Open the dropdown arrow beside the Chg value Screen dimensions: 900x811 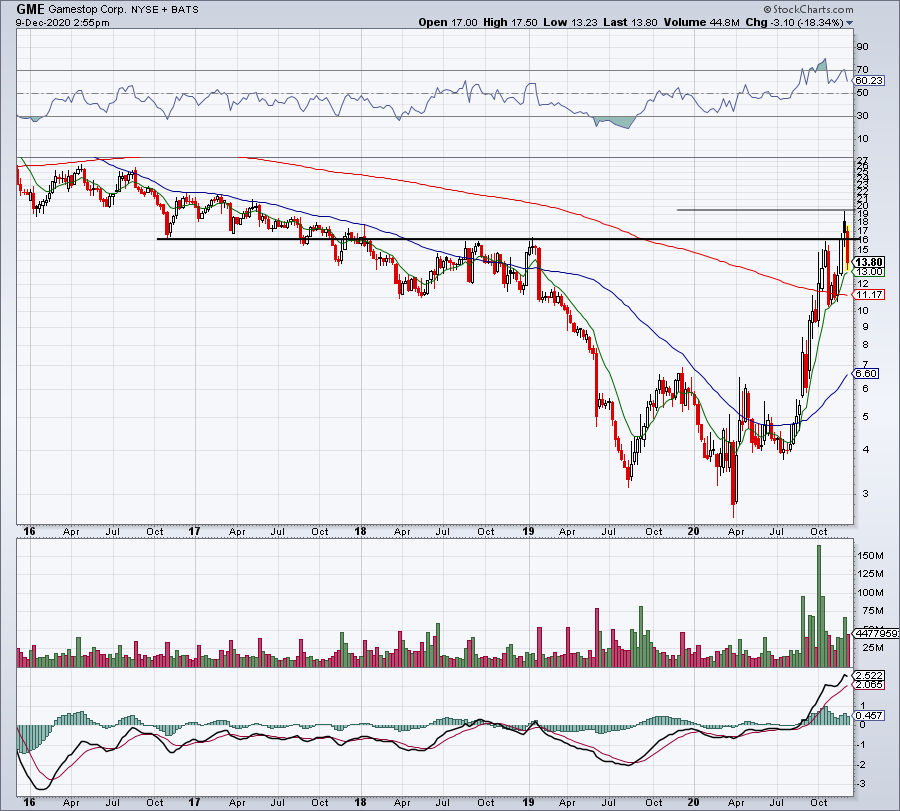pyautogui.click(x=849, y=23)
